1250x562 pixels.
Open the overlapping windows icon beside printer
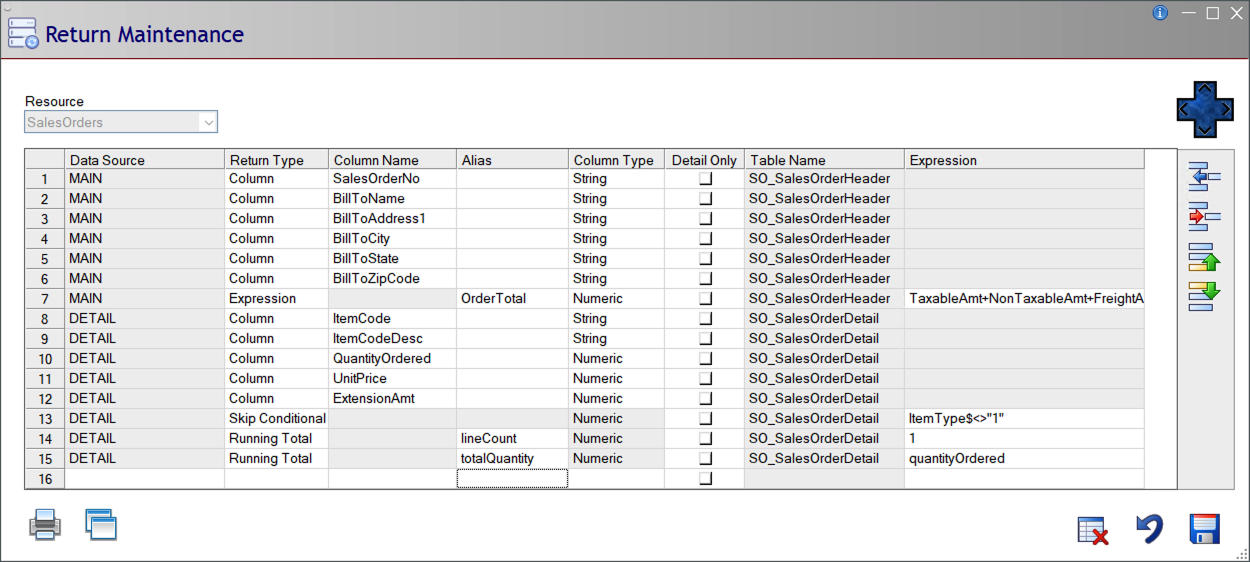[101, 525]
